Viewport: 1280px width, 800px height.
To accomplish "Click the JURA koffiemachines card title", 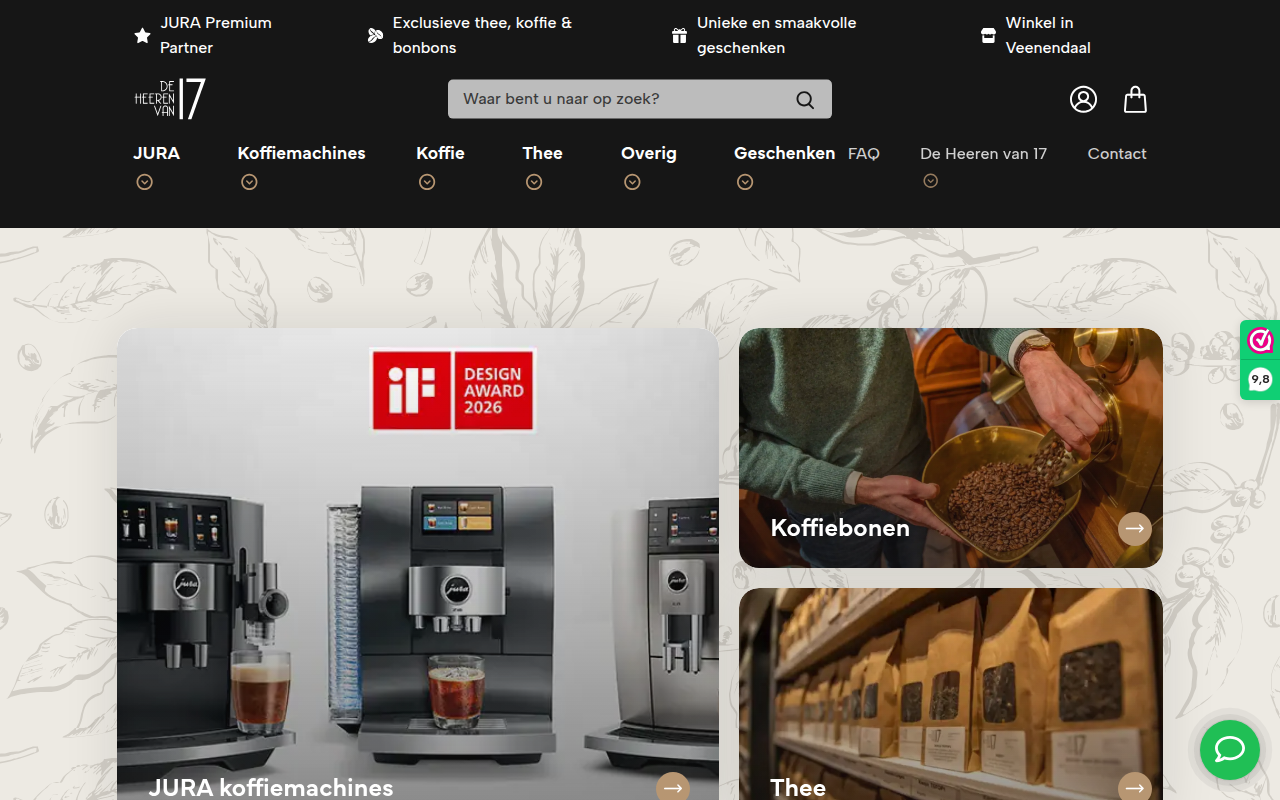I will click(x=271, y=787).
